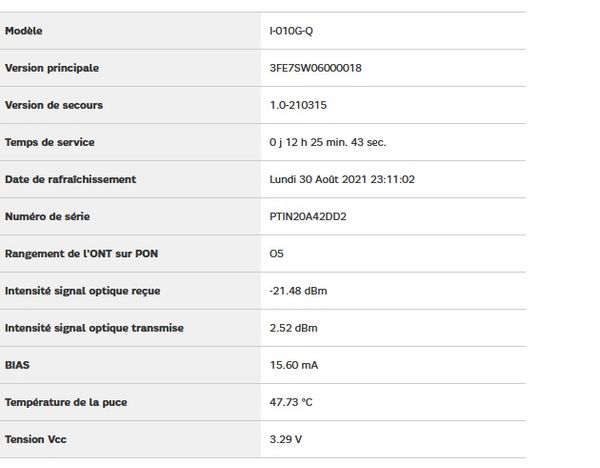The image size is (600, 468).
Task: Click the Numéro de série label
Action: (x=47, y=217)
